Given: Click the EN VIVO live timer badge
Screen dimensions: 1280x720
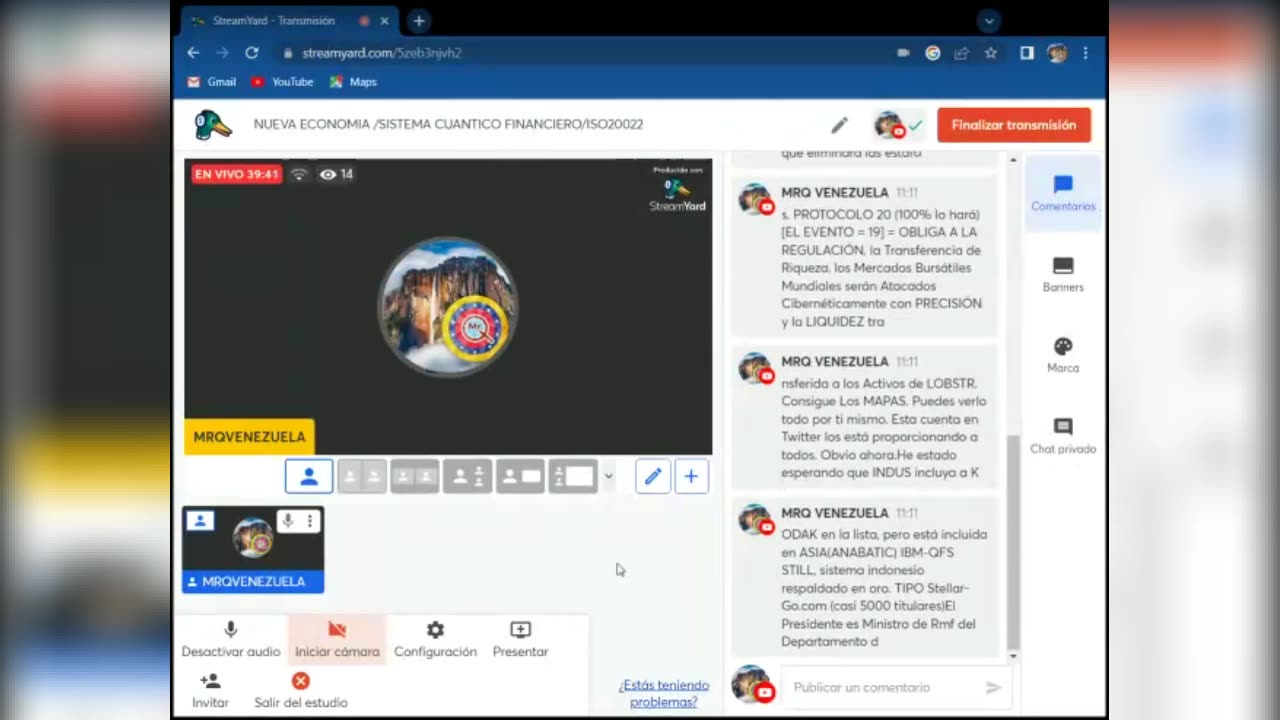Looking at the screenshot, I should 236,174.
